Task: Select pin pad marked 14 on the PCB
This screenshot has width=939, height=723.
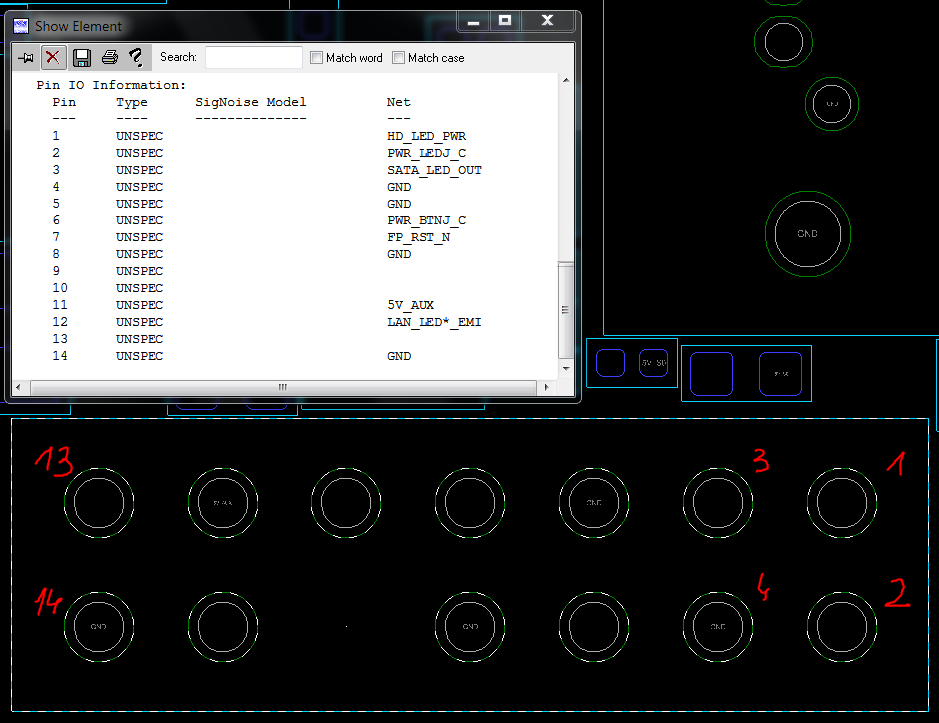Action: [x=99, y=627]
